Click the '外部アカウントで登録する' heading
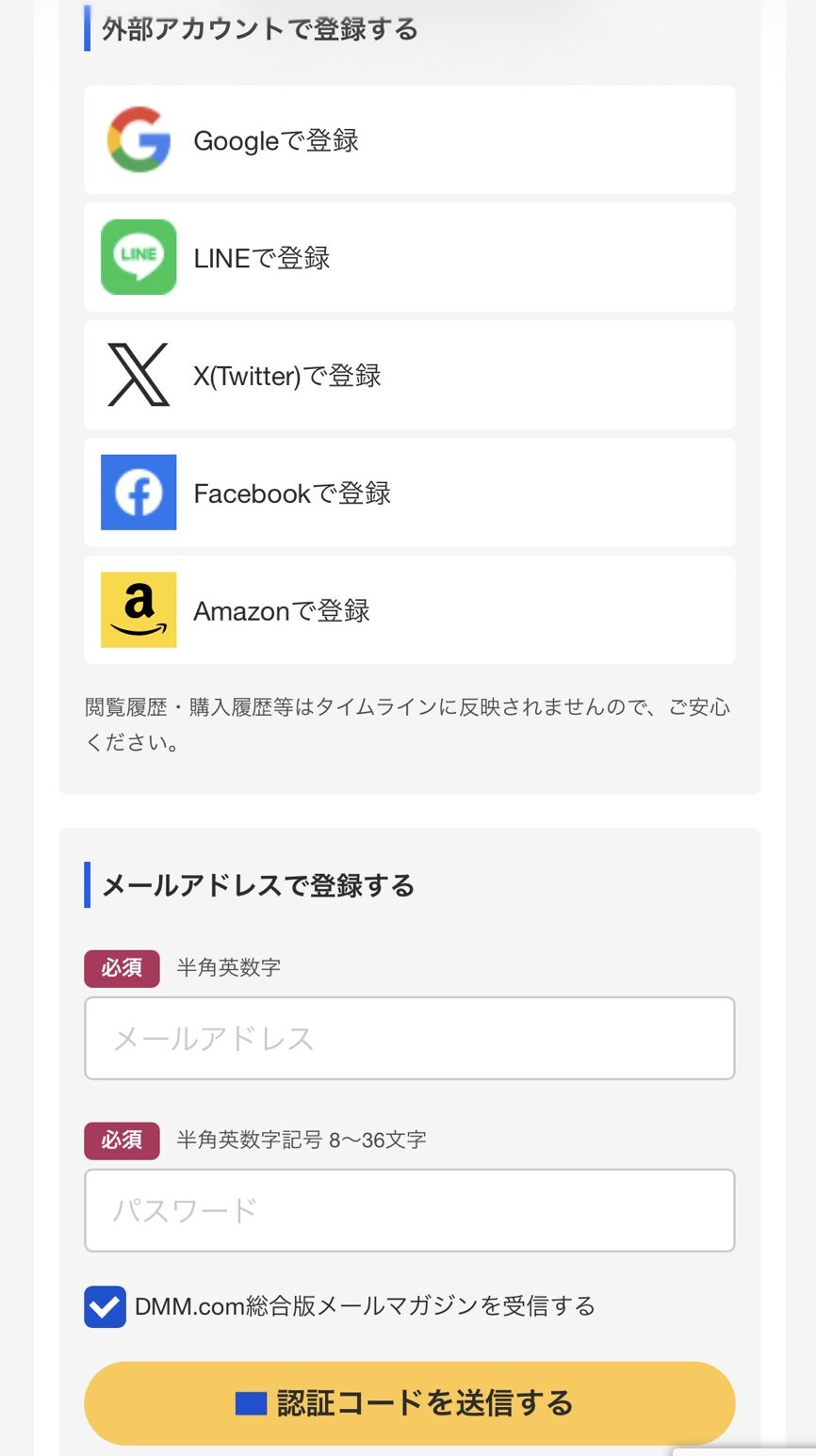 [x=259, y=29]
